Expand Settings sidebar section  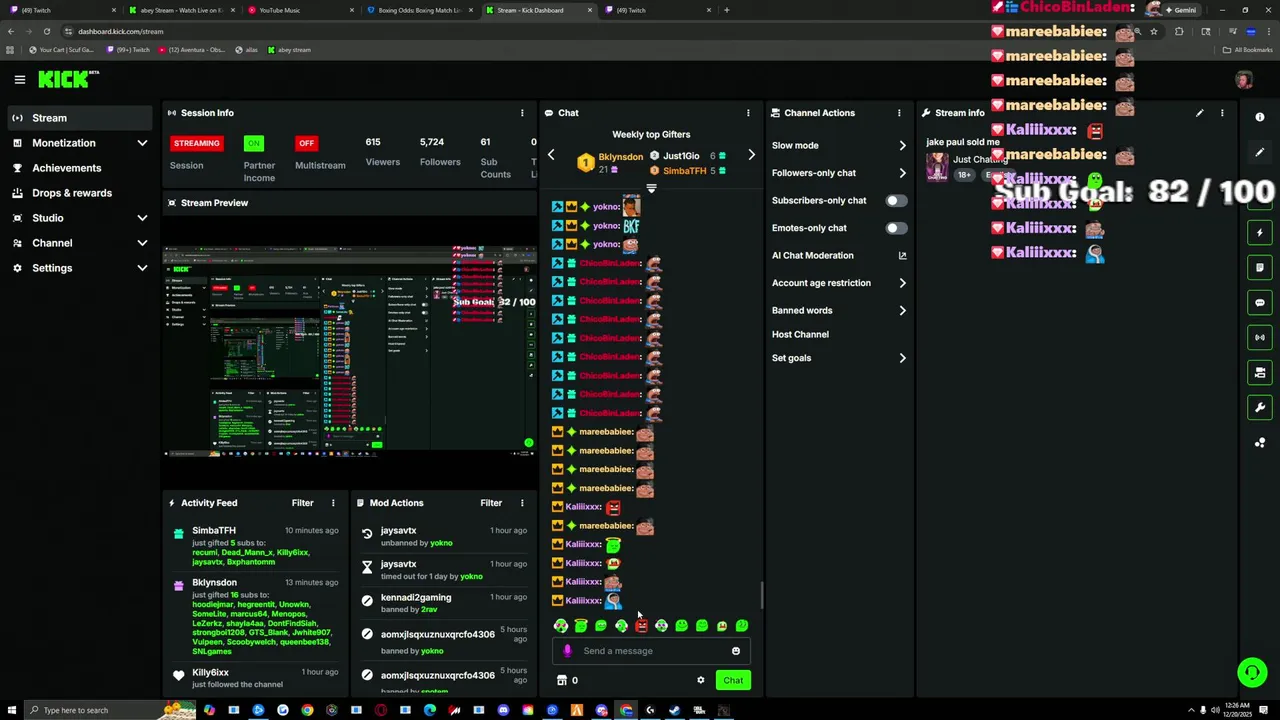click(142, 268)
